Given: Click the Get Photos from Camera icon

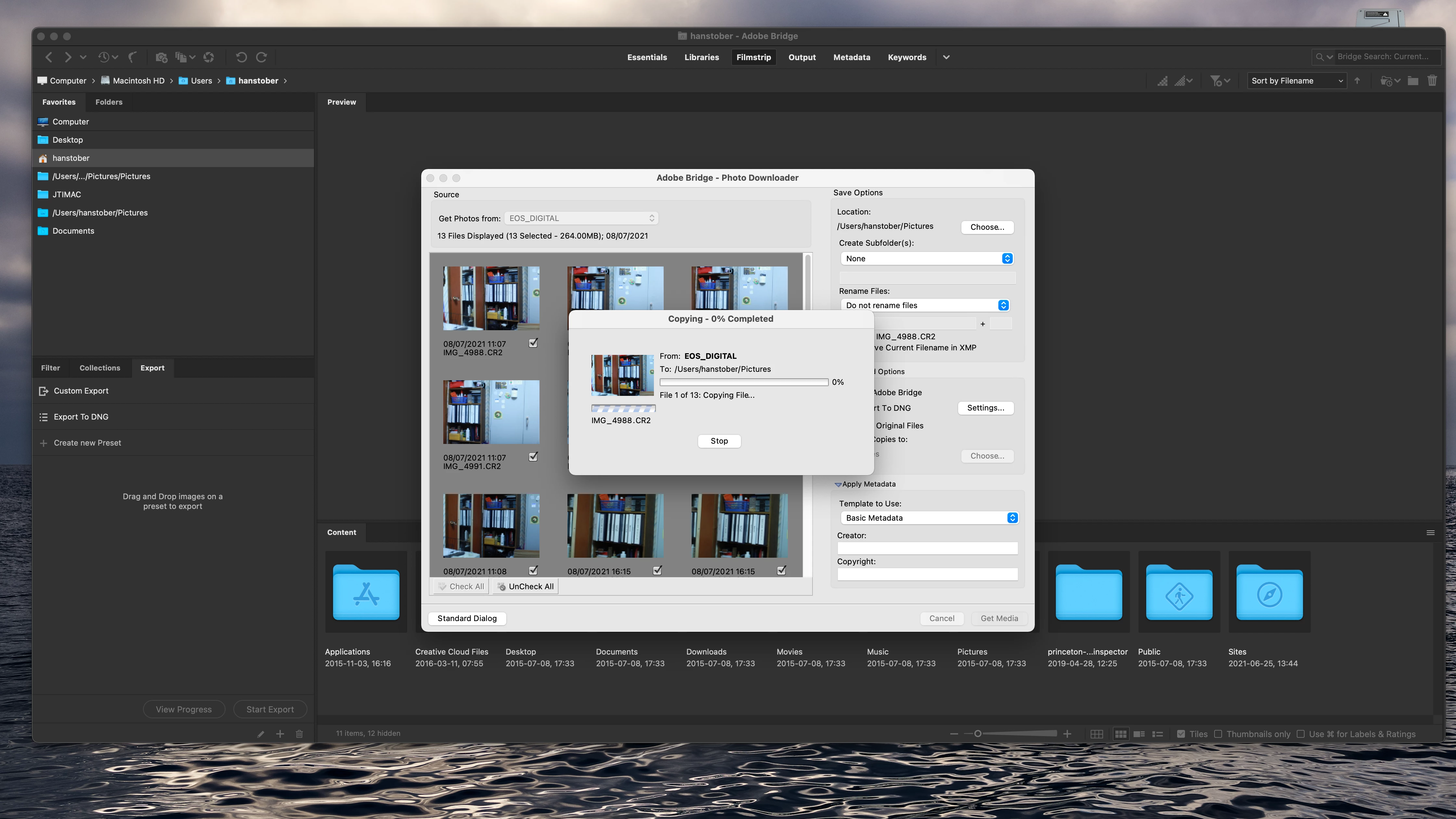Looking at the screenshot, I should [x=161, y=57].
